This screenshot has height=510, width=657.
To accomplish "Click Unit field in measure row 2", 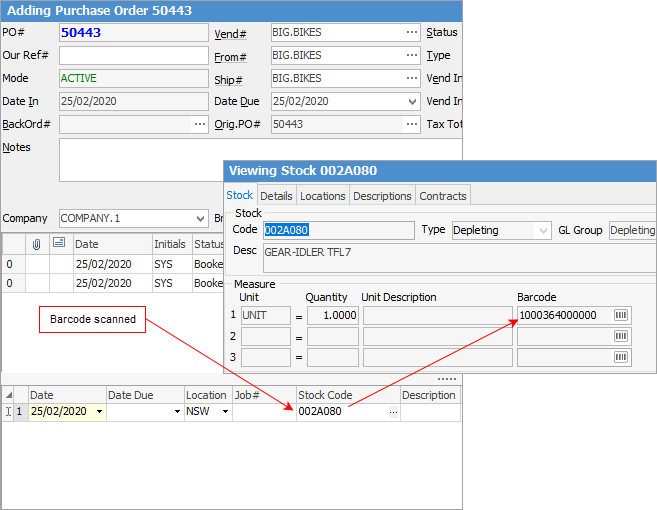I will 266,336.
